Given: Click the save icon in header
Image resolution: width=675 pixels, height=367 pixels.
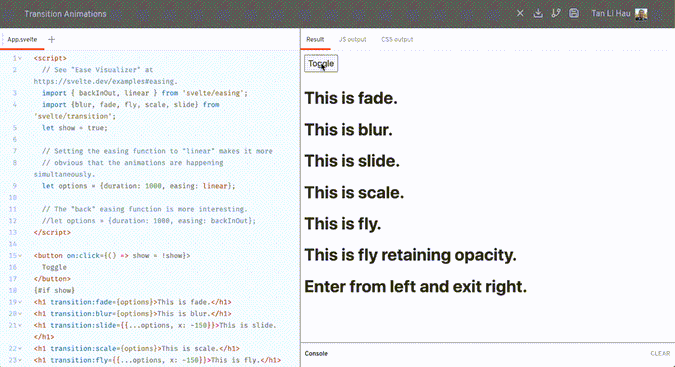Looking at the screenshot, I should click(574, 13).
